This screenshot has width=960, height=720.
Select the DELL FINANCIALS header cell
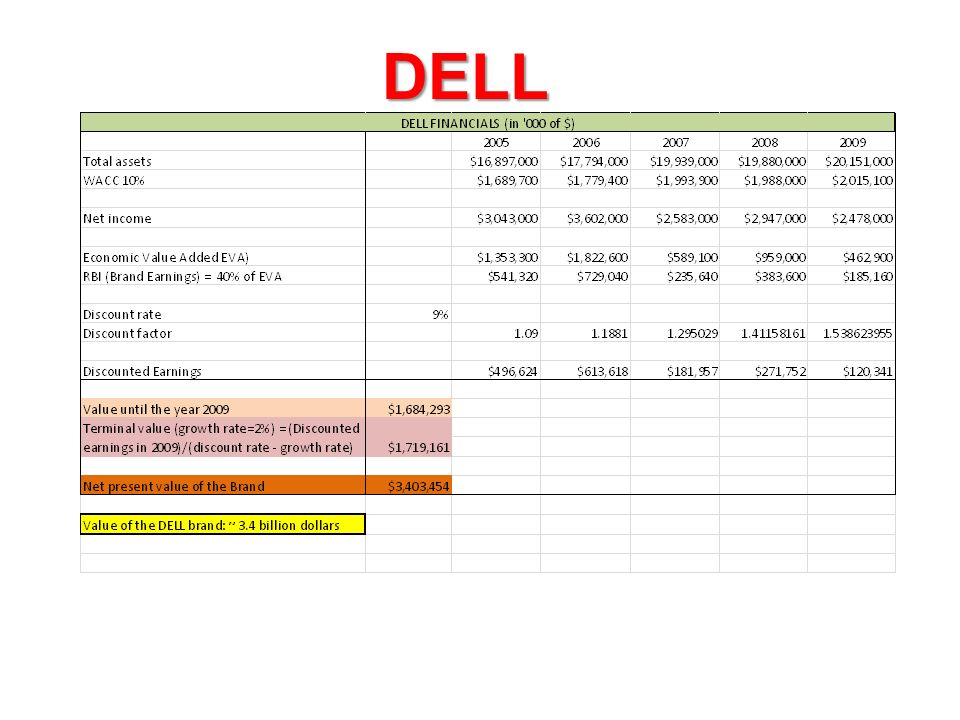click(487, 122)
